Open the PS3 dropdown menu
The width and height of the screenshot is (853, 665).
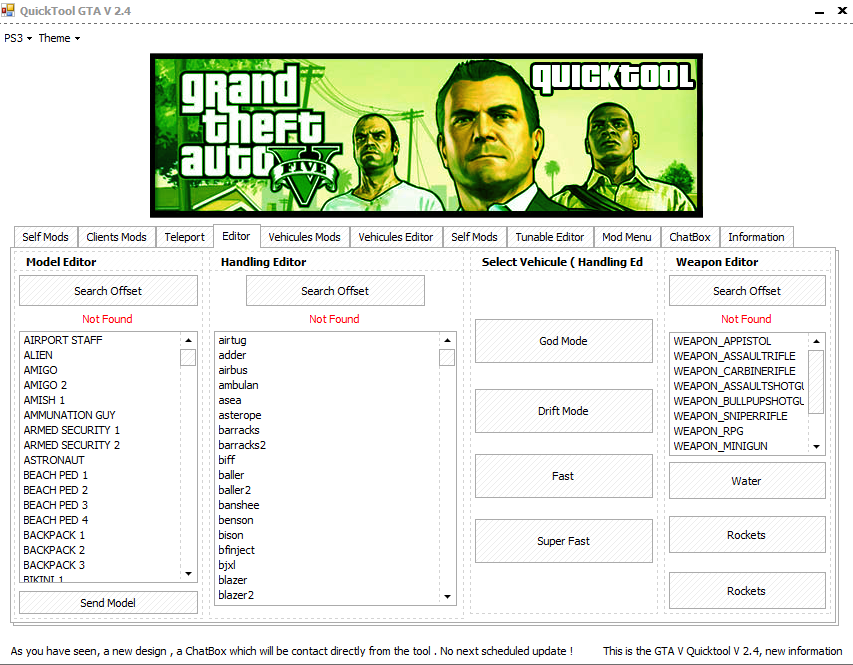coord(17,38)
